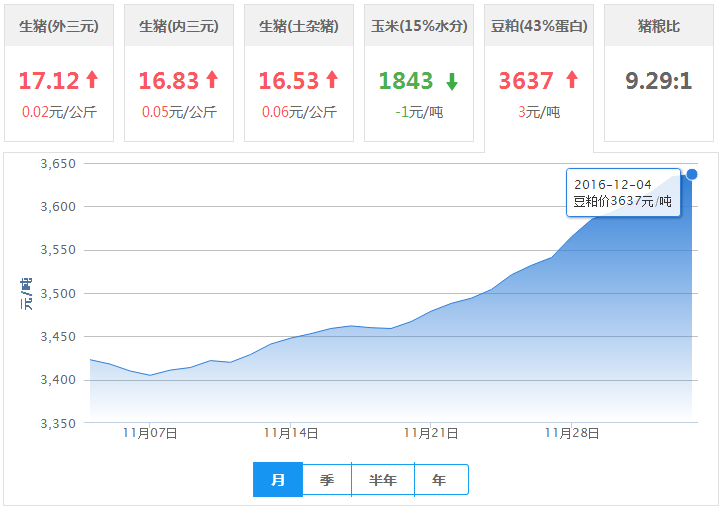
Task: Click the 2016-12-04 tooltip box
Action: click(623, 192)
